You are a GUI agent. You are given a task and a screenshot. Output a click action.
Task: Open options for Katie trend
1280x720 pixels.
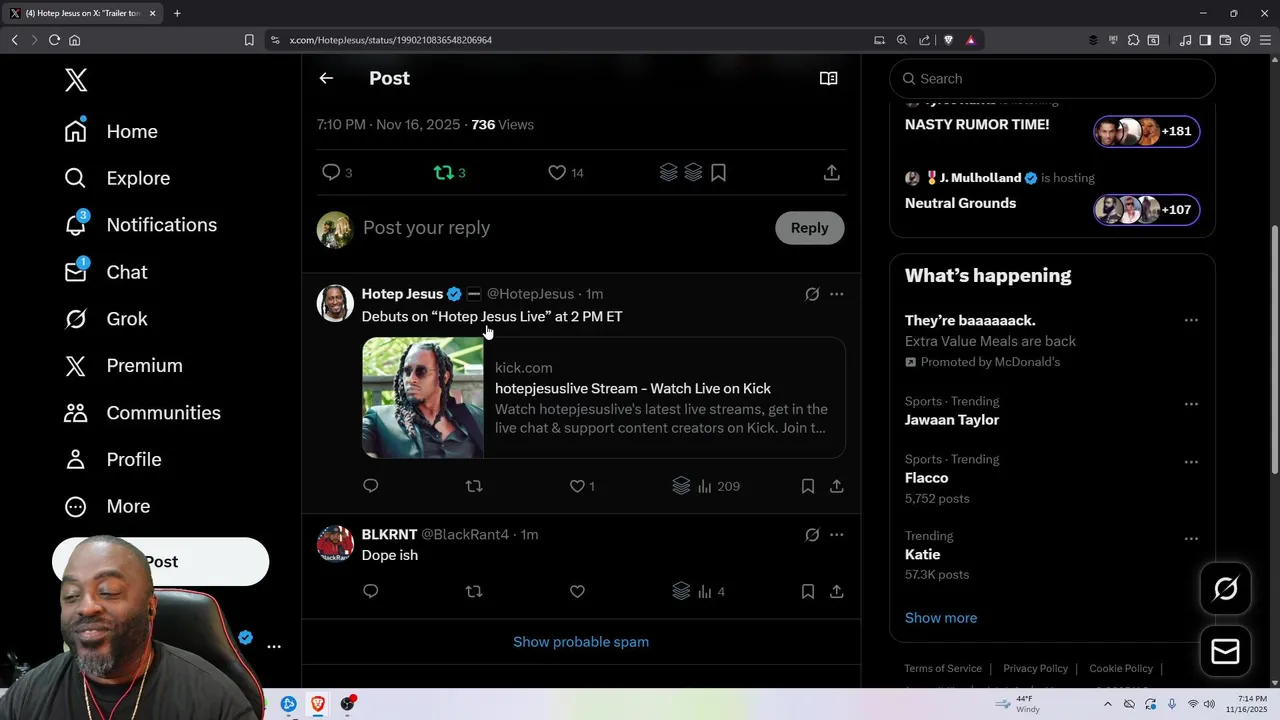[1191, 539]
